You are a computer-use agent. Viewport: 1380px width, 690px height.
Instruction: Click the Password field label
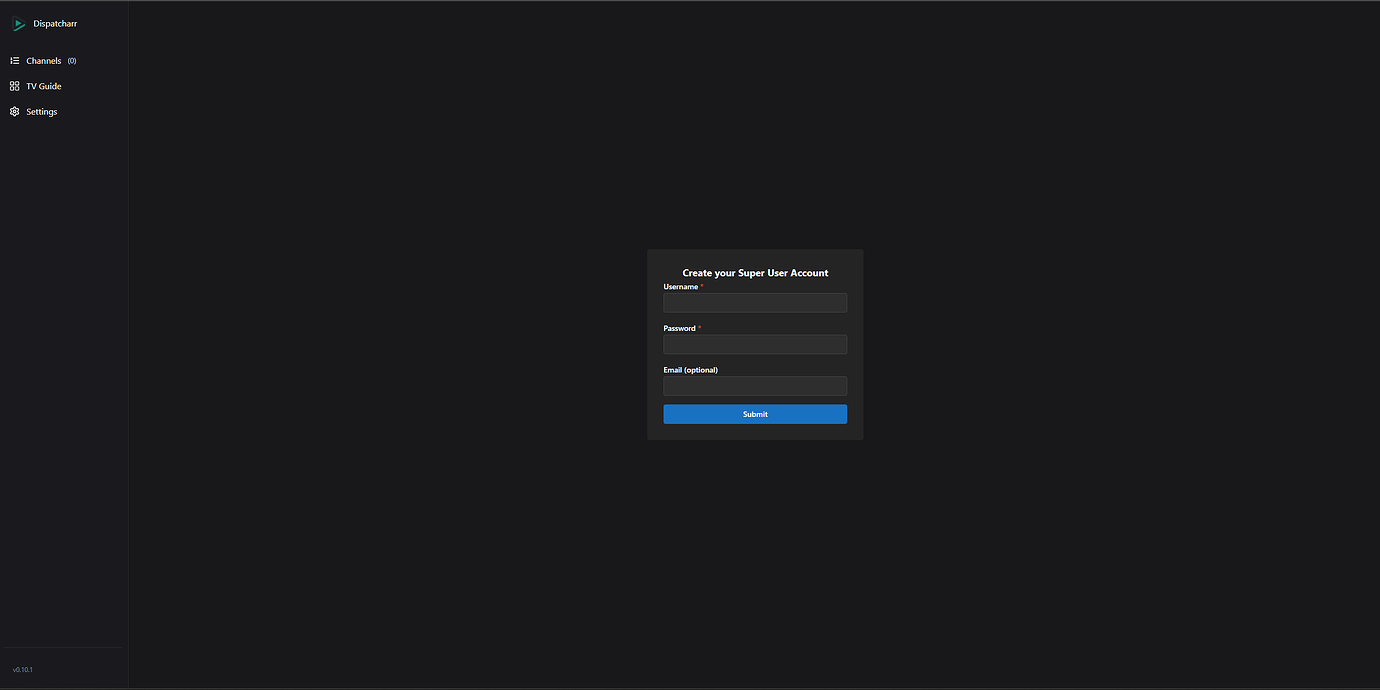point(680,328)
